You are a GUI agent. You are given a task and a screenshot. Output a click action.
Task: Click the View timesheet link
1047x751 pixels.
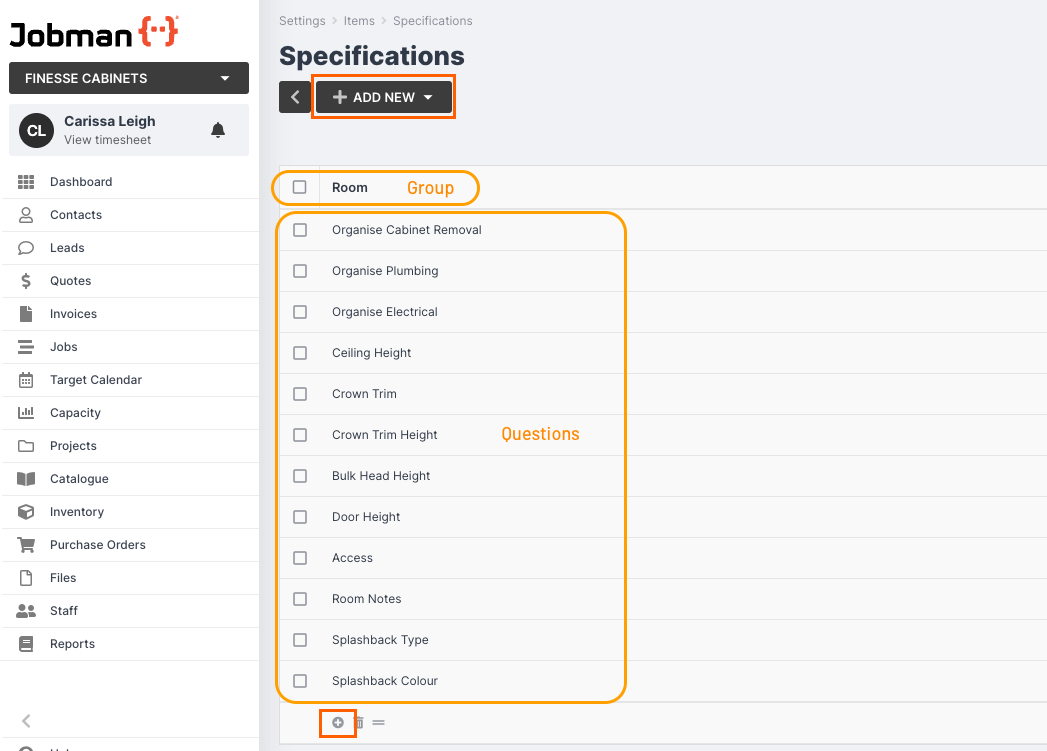pos(108,140)
